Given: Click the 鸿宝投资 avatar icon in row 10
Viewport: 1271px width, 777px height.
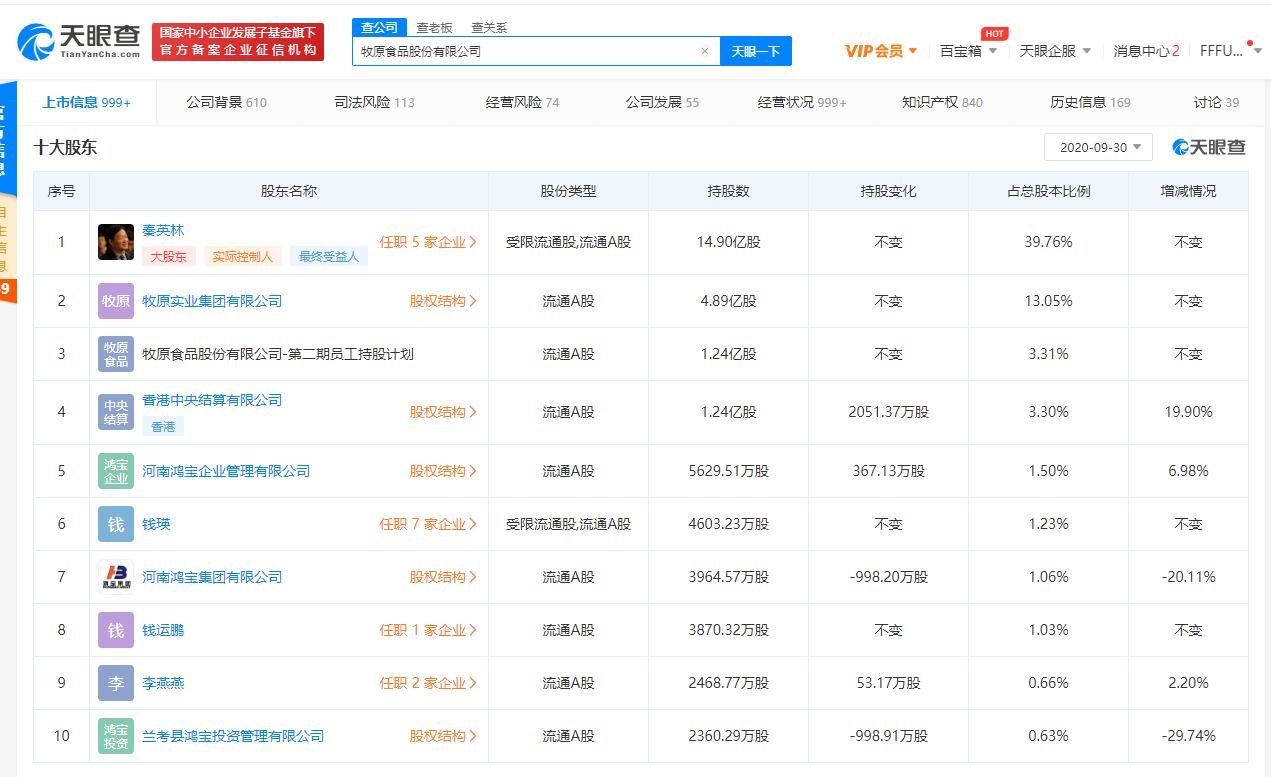Looking at the screenshot, I should click(x=116, y=736).
